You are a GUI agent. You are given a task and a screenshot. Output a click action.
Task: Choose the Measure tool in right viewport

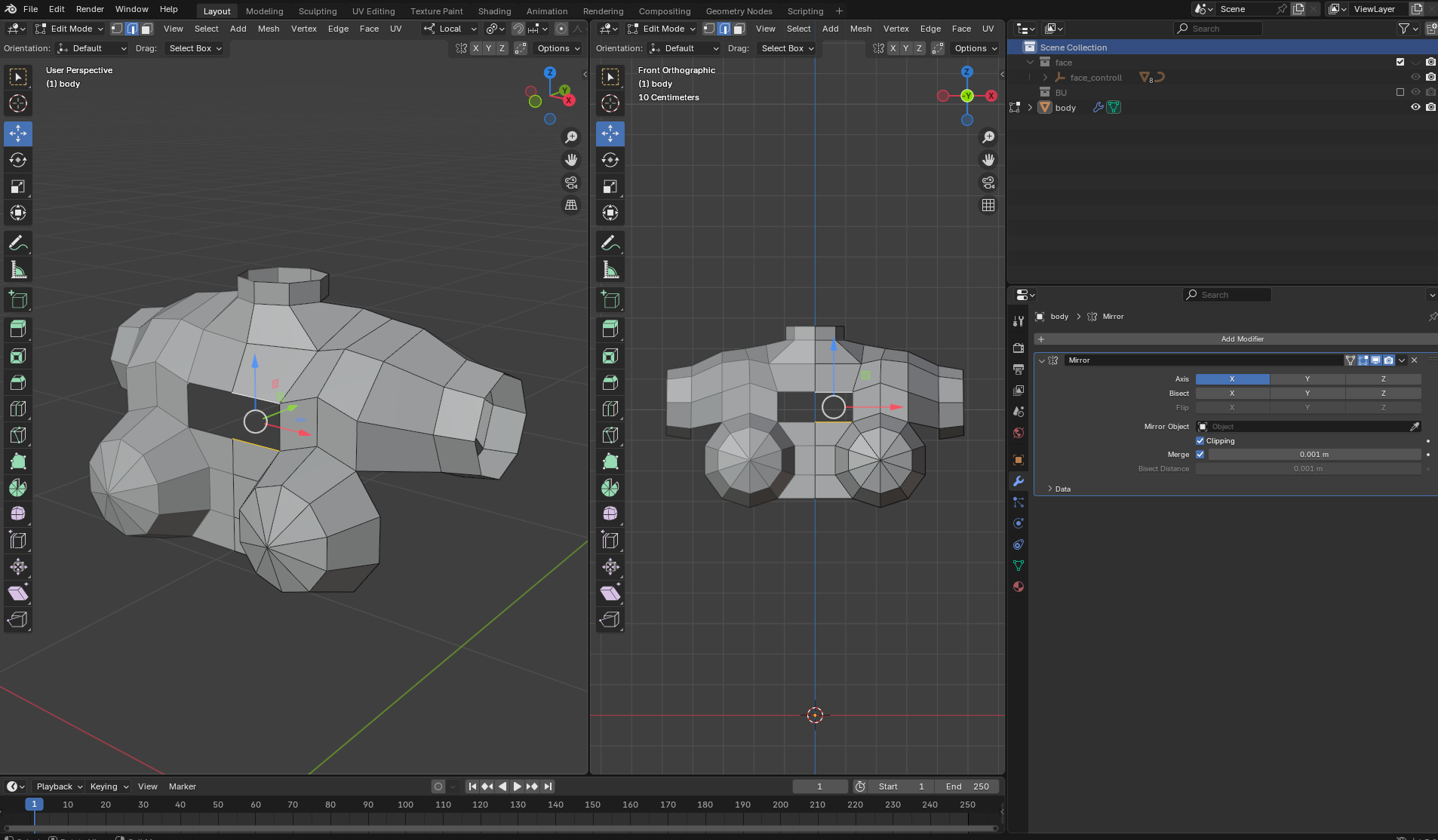(610, 270)
